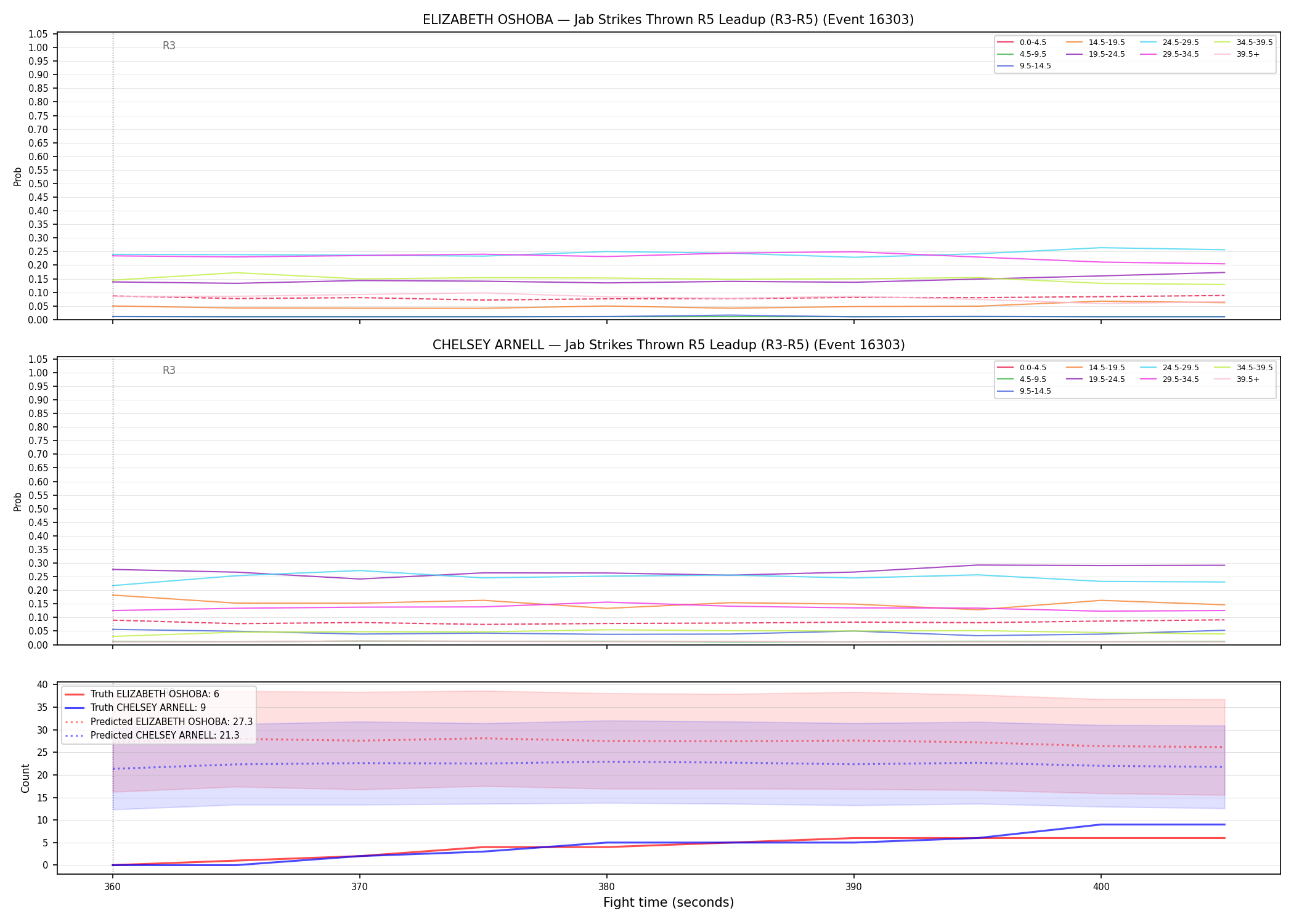The image size is (1294, 924).
Task: Click the 400 tick label on x-axis
Action: (1101, 887)
